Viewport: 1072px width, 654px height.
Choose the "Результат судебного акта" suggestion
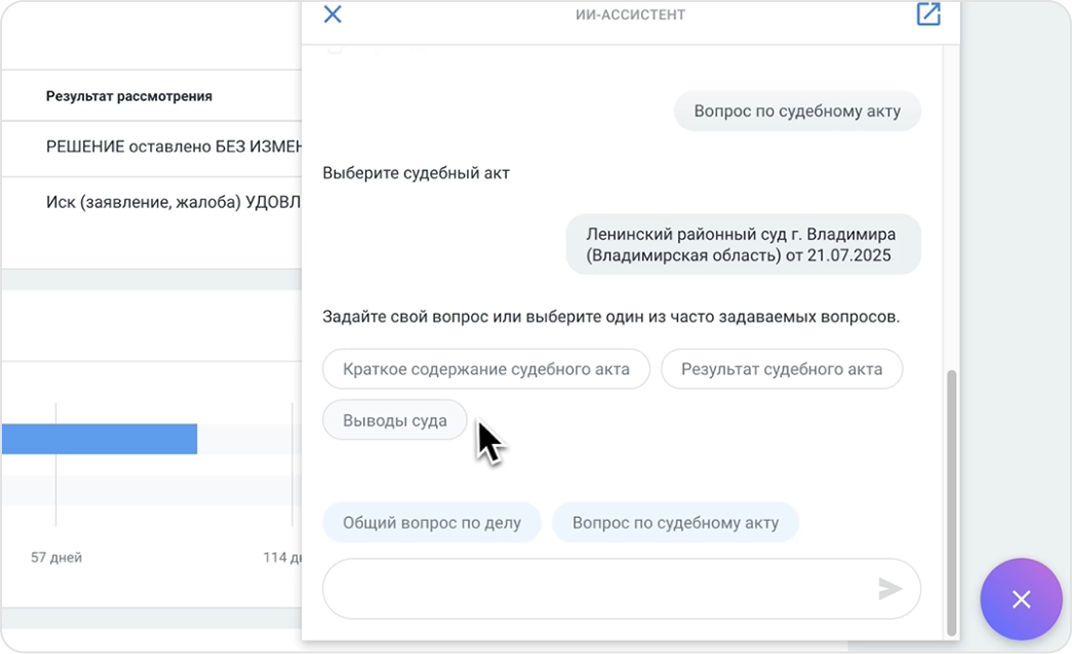point(781,369)
